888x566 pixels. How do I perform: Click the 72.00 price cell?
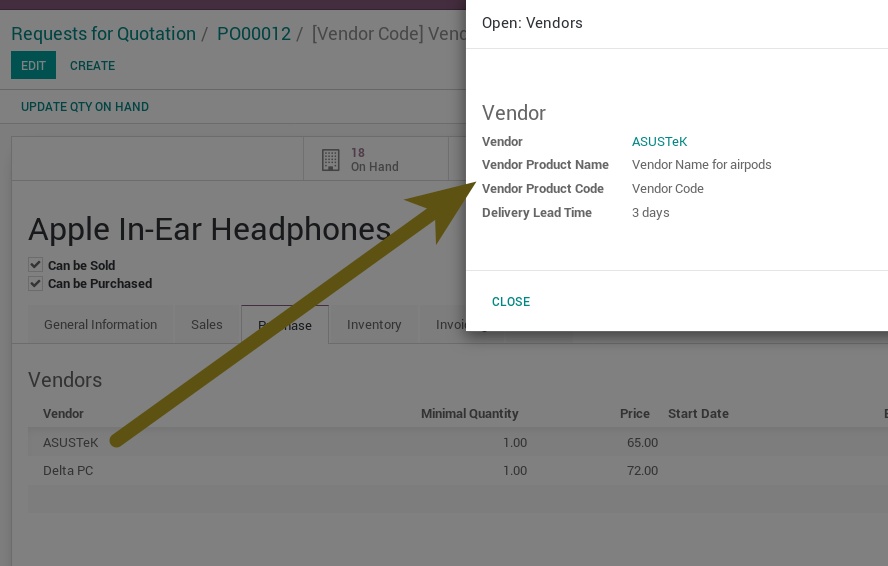pyautogui.click(x=642, y=470)
